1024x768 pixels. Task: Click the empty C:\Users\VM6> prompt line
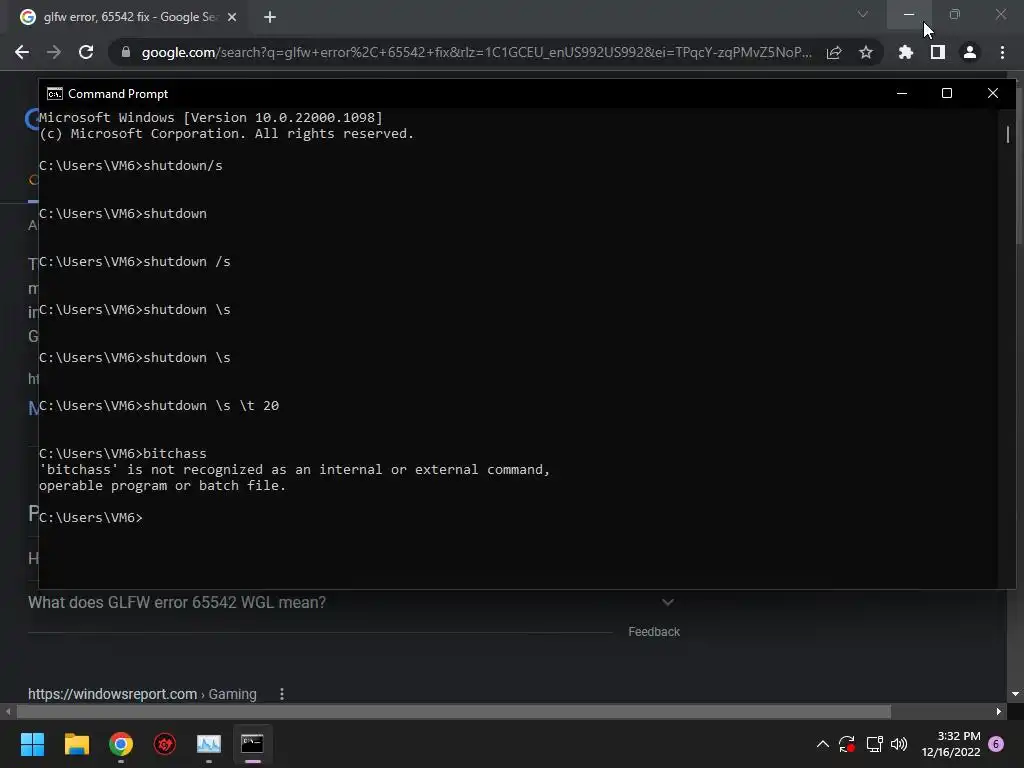[x=91, y=517]
